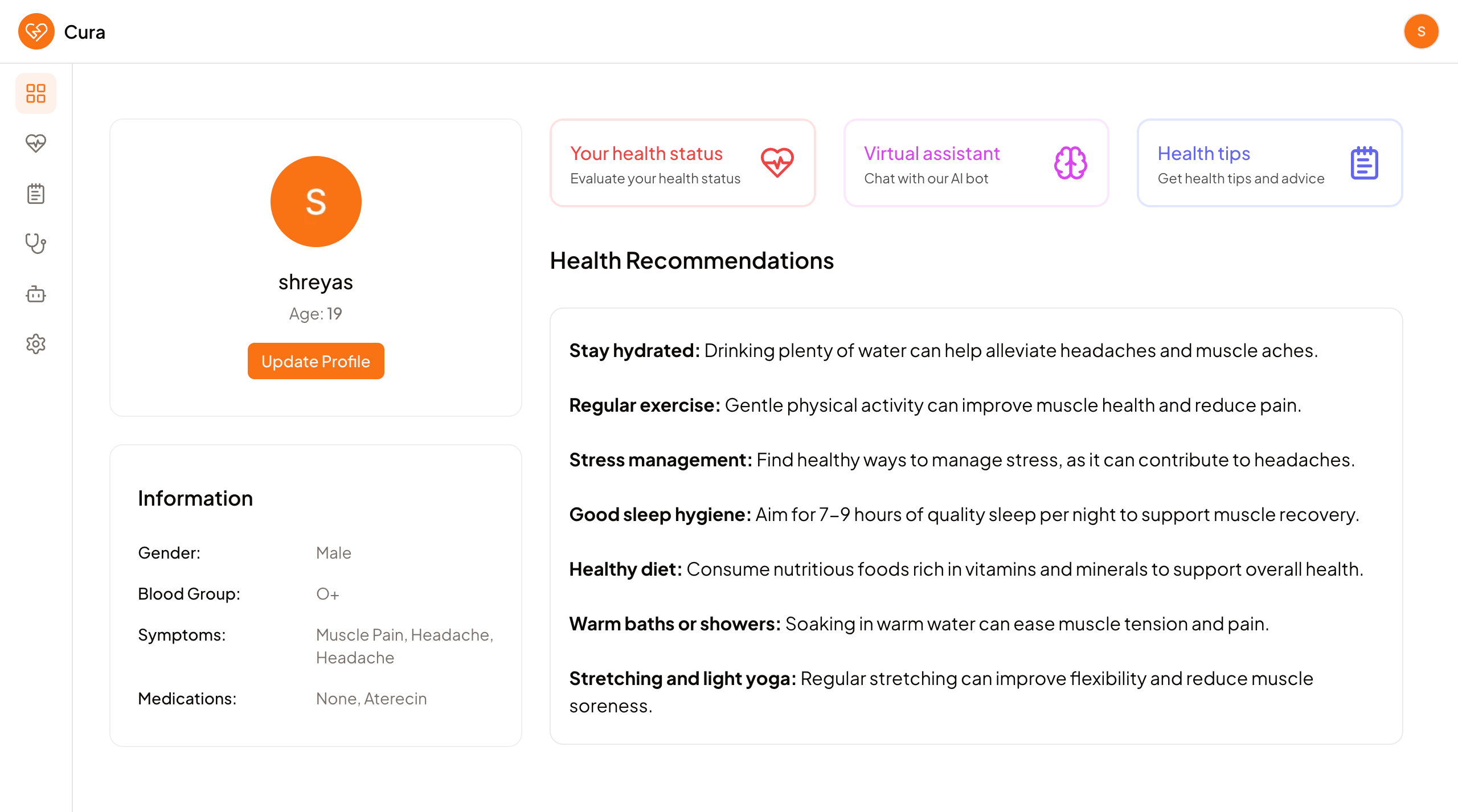Open the stethoscope doctor sidebar icon
The width and height of the screenshot is (1458, 812).
click(36, 244)
